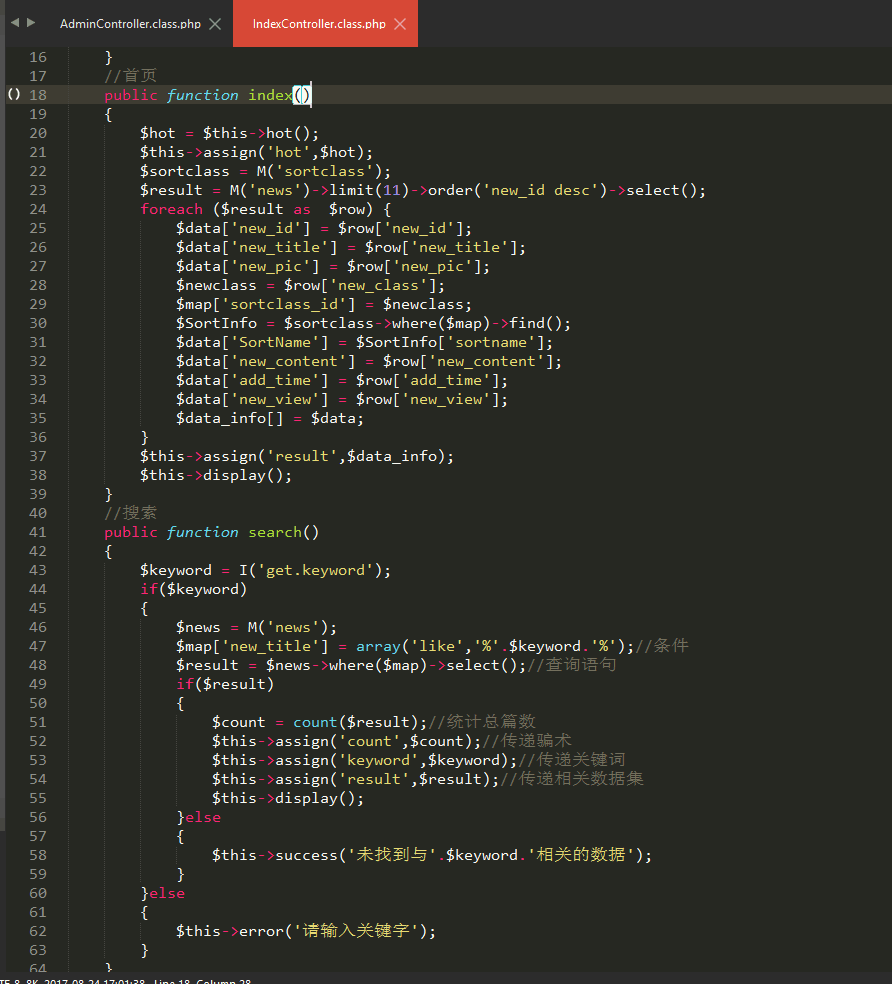Screen dimensions: 892x984
Task: Click the file timestamp in status bar
Action: (94, 981)
